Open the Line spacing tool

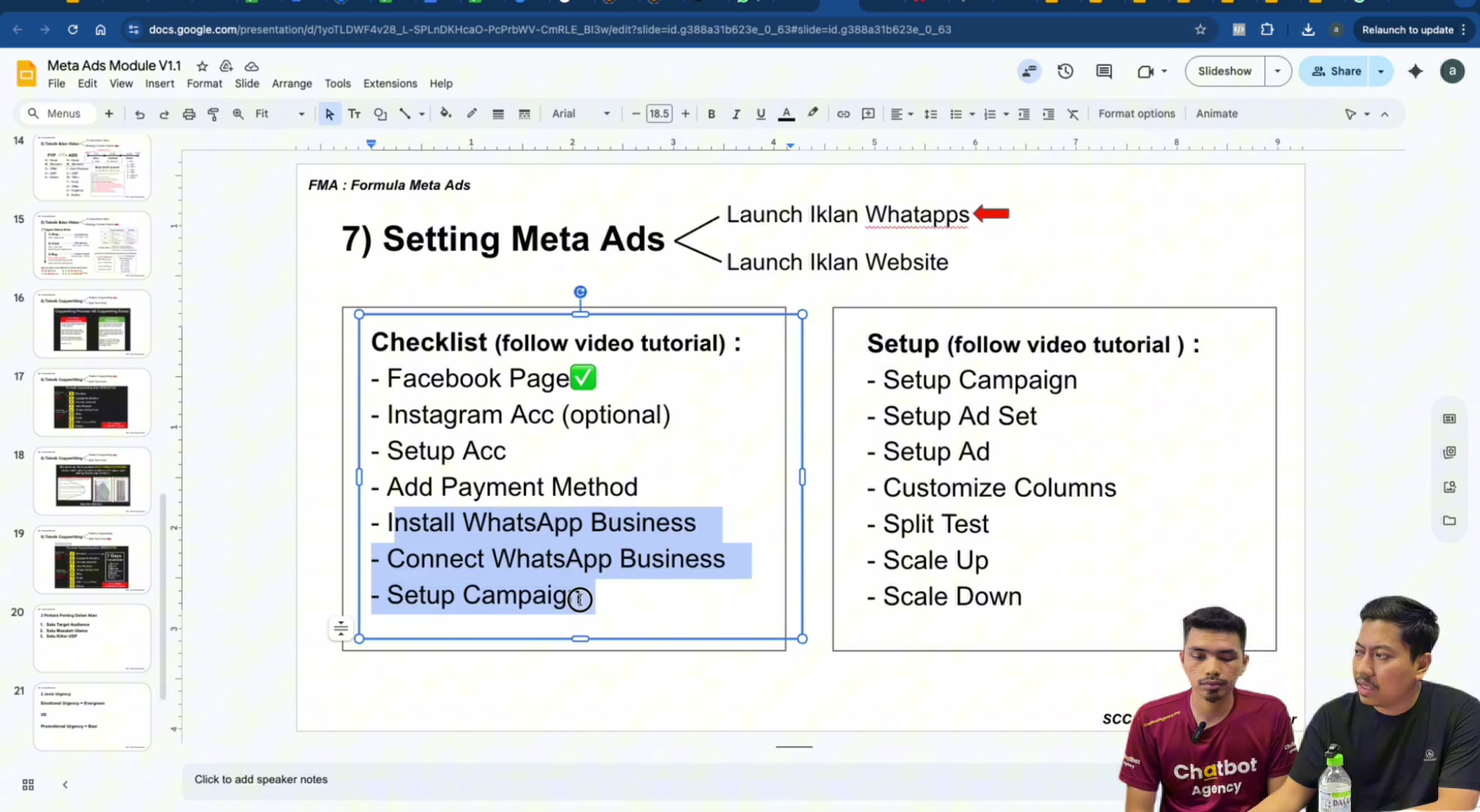[x=930, y=114]
